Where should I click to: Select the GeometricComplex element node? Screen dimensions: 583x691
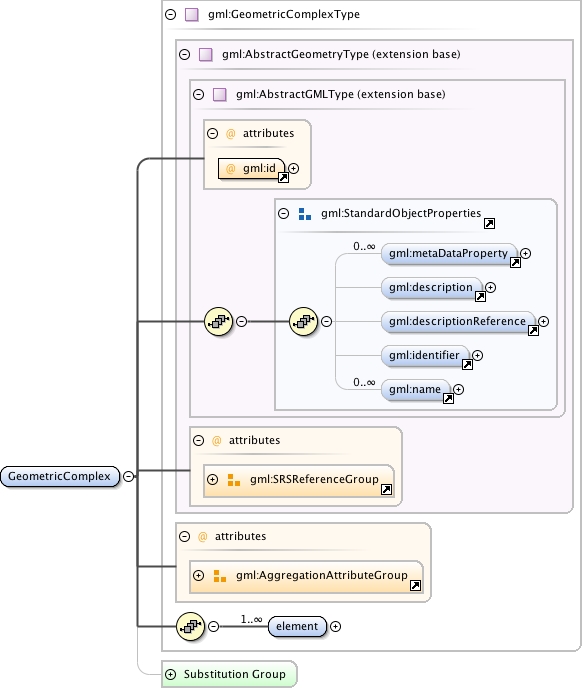click(60, 476)
